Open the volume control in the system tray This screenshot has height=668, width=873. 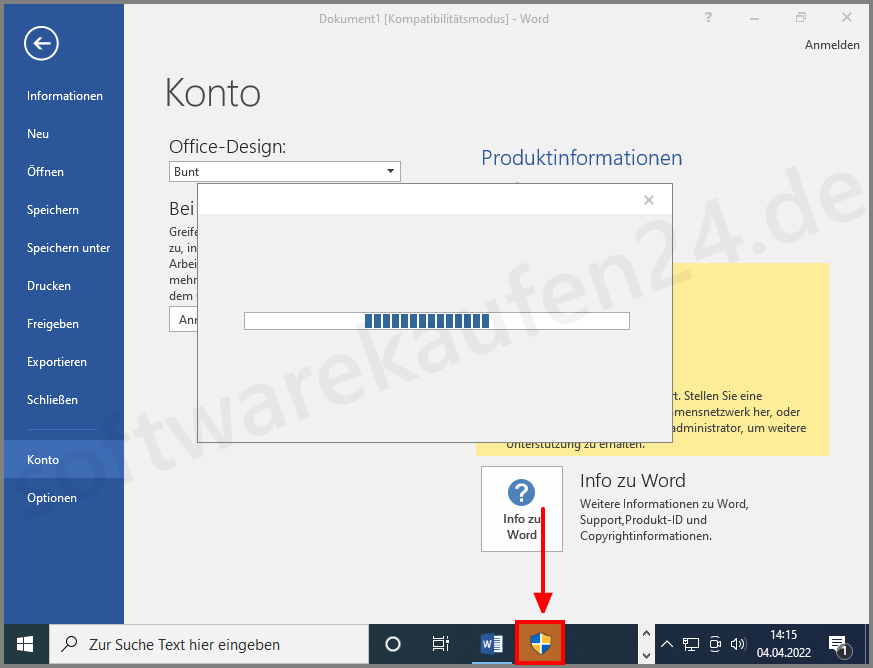[x=737, y=643]
